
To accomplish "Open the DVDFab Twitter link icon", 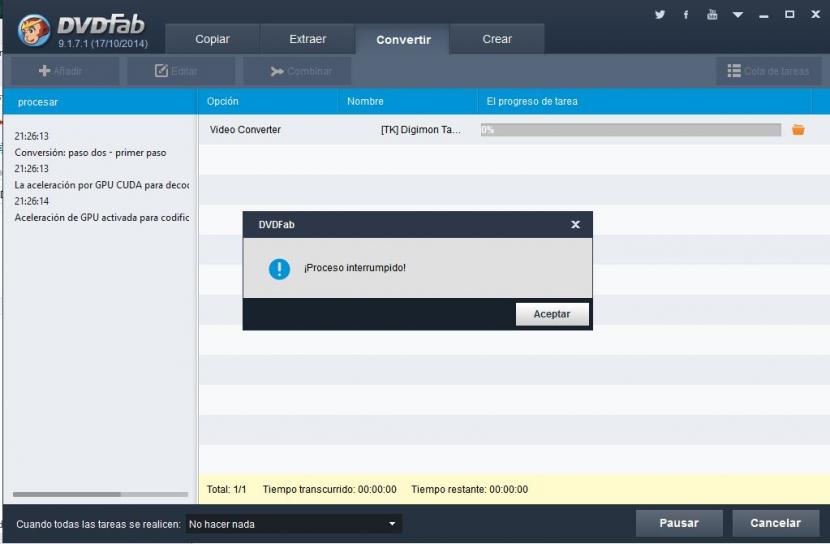I will tap(660, 14).
